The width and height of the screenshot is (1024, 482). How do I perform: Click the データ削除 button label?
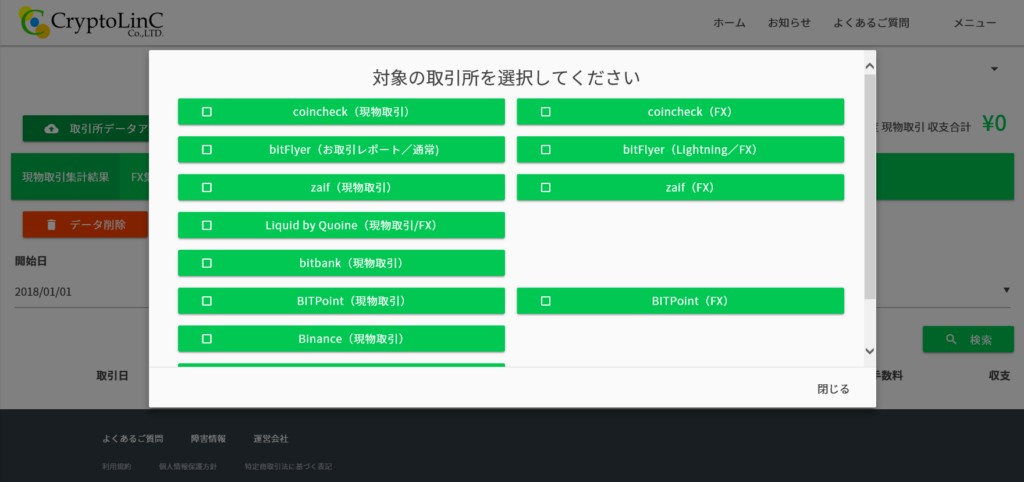(x=98, y=225)
